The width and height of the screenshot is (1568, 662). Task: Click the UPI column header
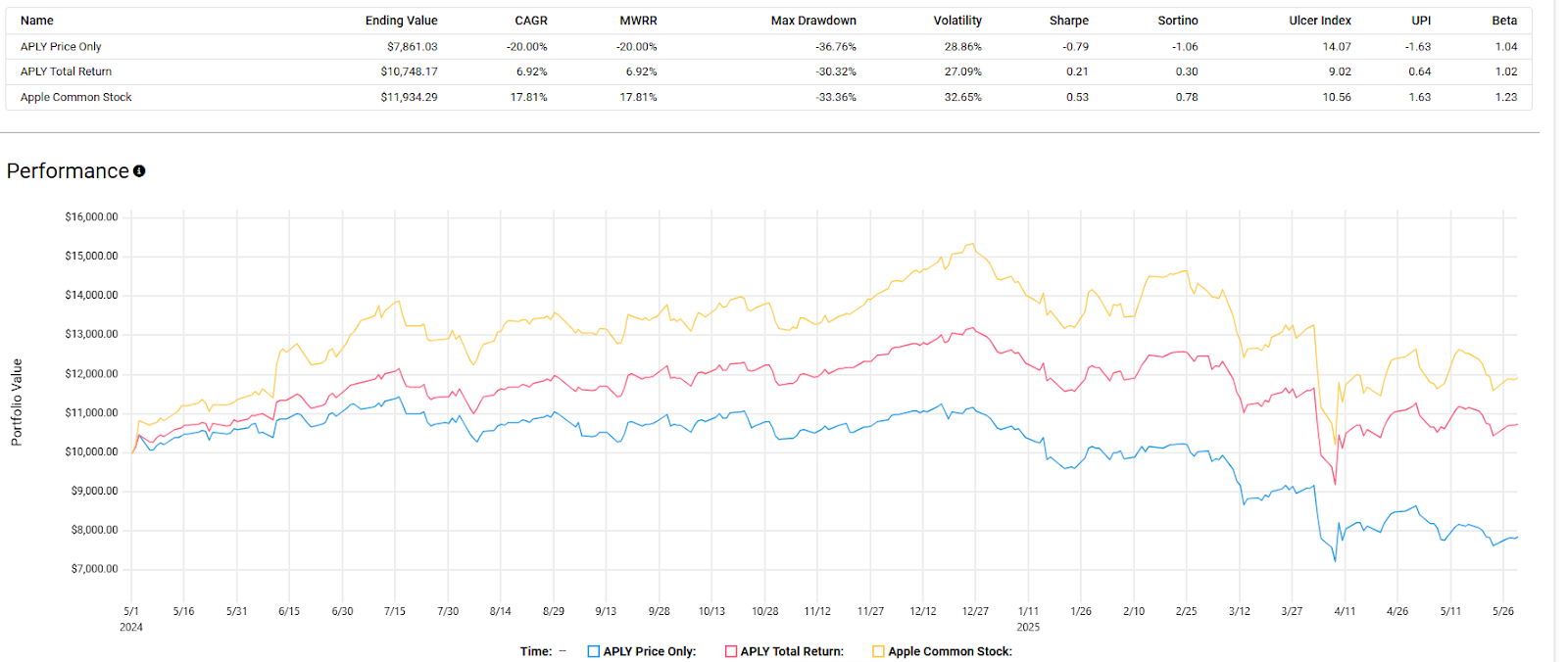tap(1421, 21)
